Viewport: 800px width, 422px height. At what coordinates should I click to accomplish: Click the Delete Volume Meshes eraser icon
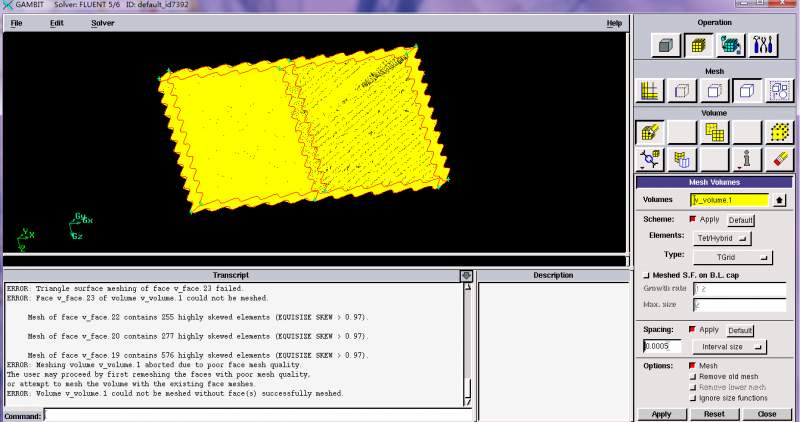780,160
